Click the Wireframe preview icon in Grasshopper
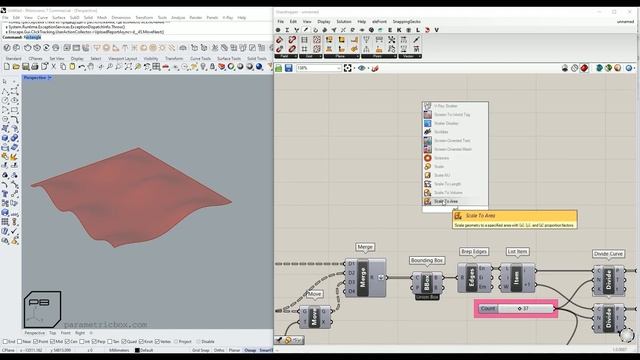Screen dimensions: 640x360 [574, 68]
